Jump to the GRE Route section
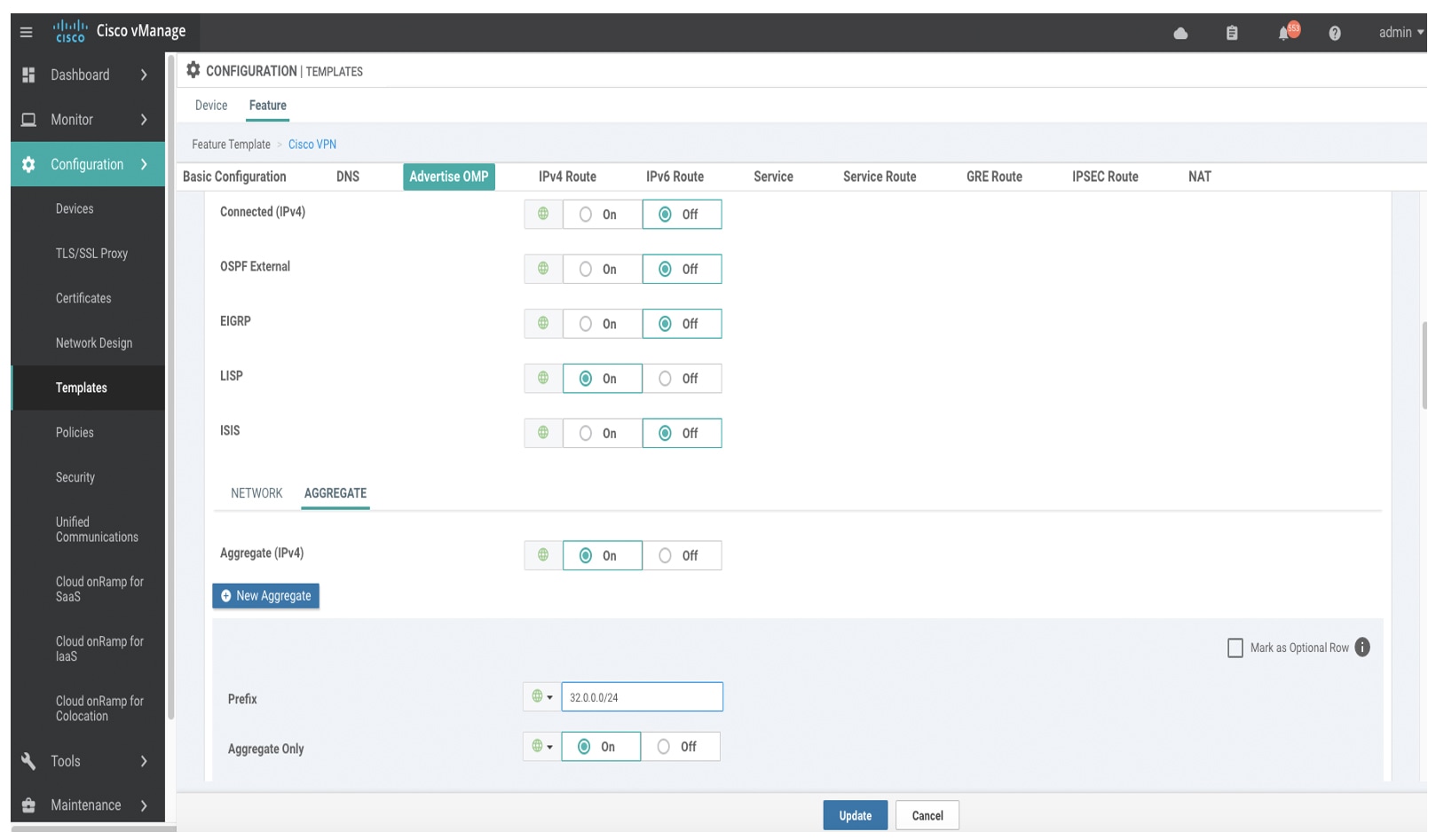Screen dimensions: 1436x840 coord(994,177)
